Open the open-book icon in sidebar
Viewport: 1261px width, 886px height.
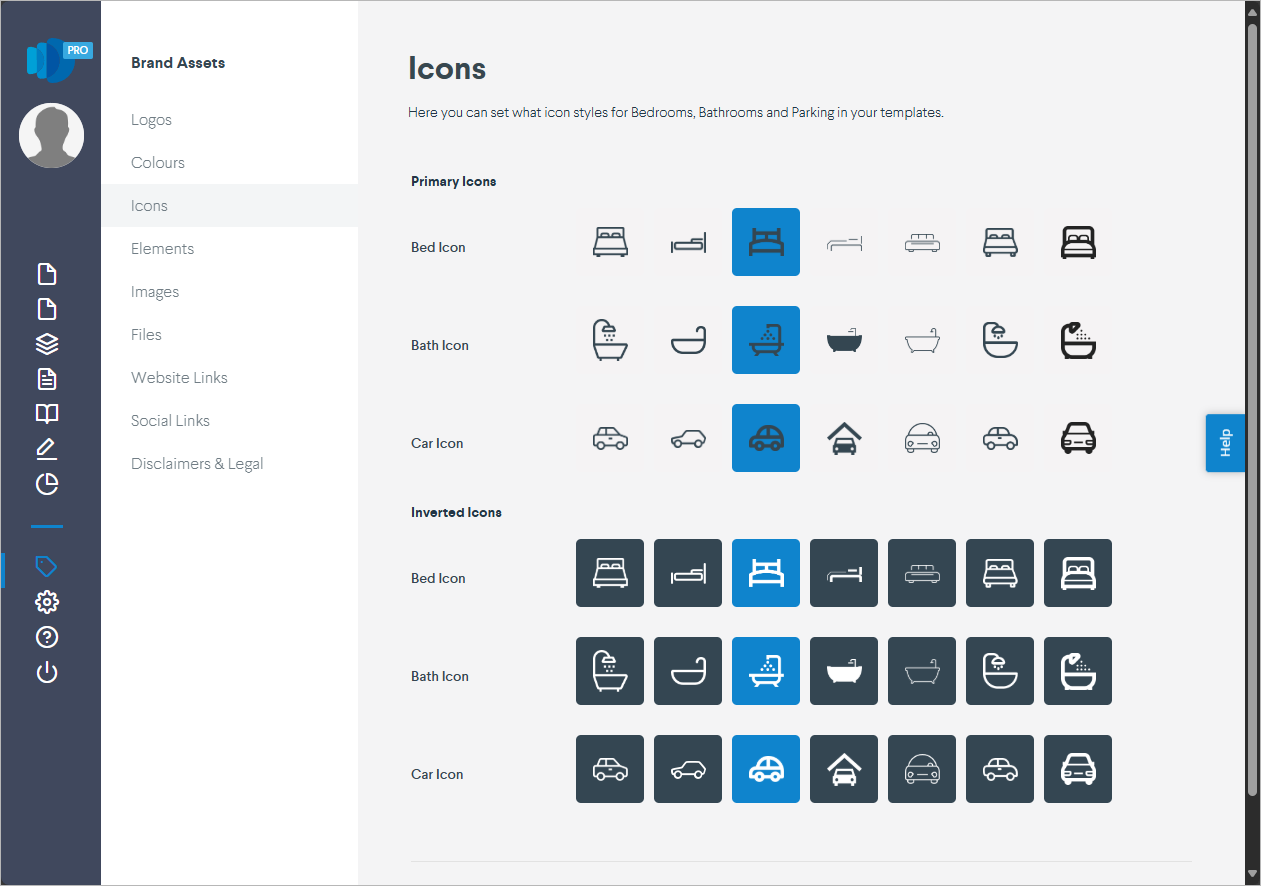pyautogui.click(x=47, y=414)
